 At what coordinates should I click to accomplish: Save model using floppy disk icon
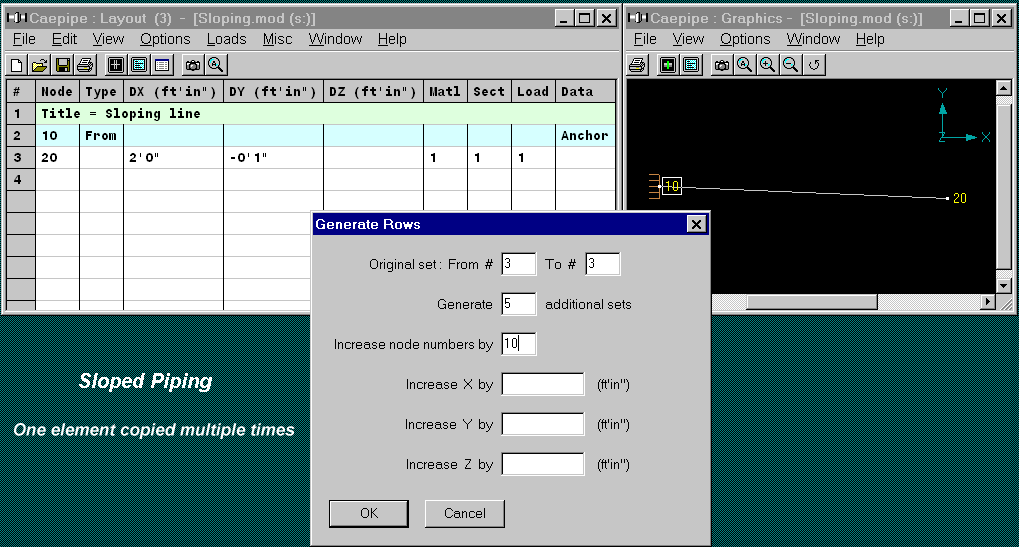click(62, 65)
